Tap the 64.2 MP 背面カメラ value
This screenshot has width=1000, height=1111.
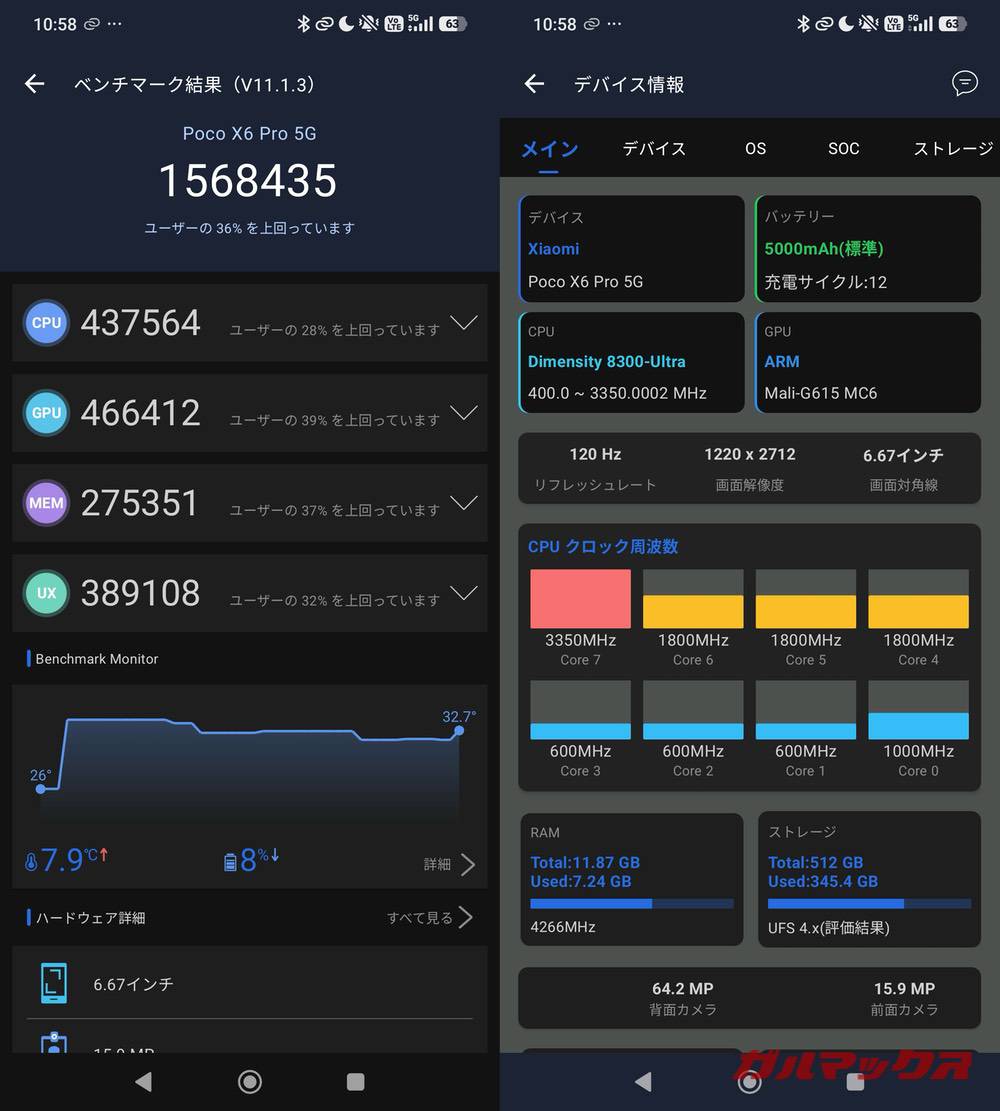point(682,988)
